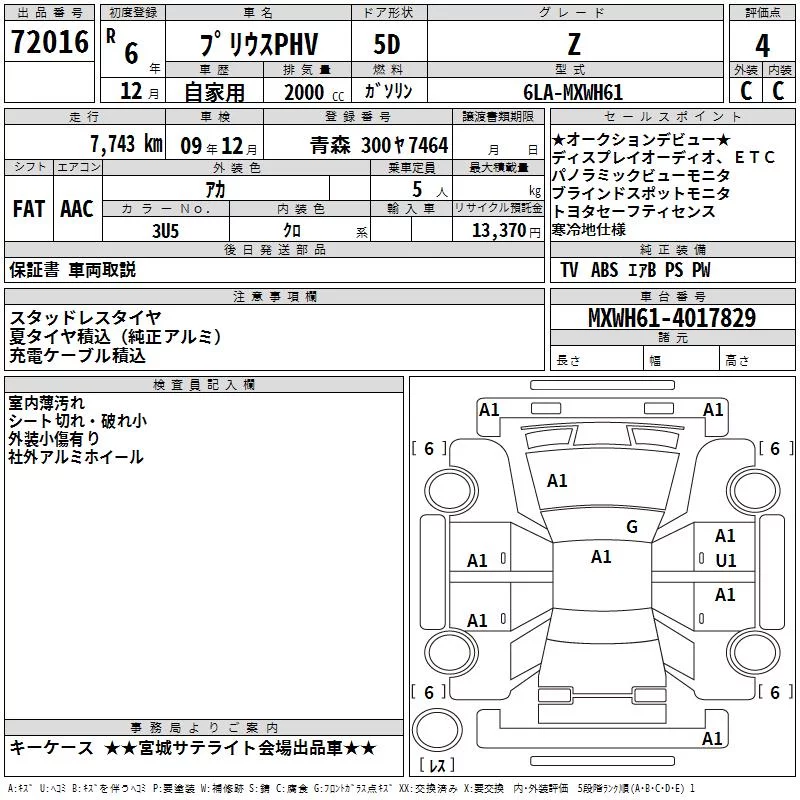800x800 pixels.
Task: Click トヨタセーフティセンス line
Action: [633, 211]
